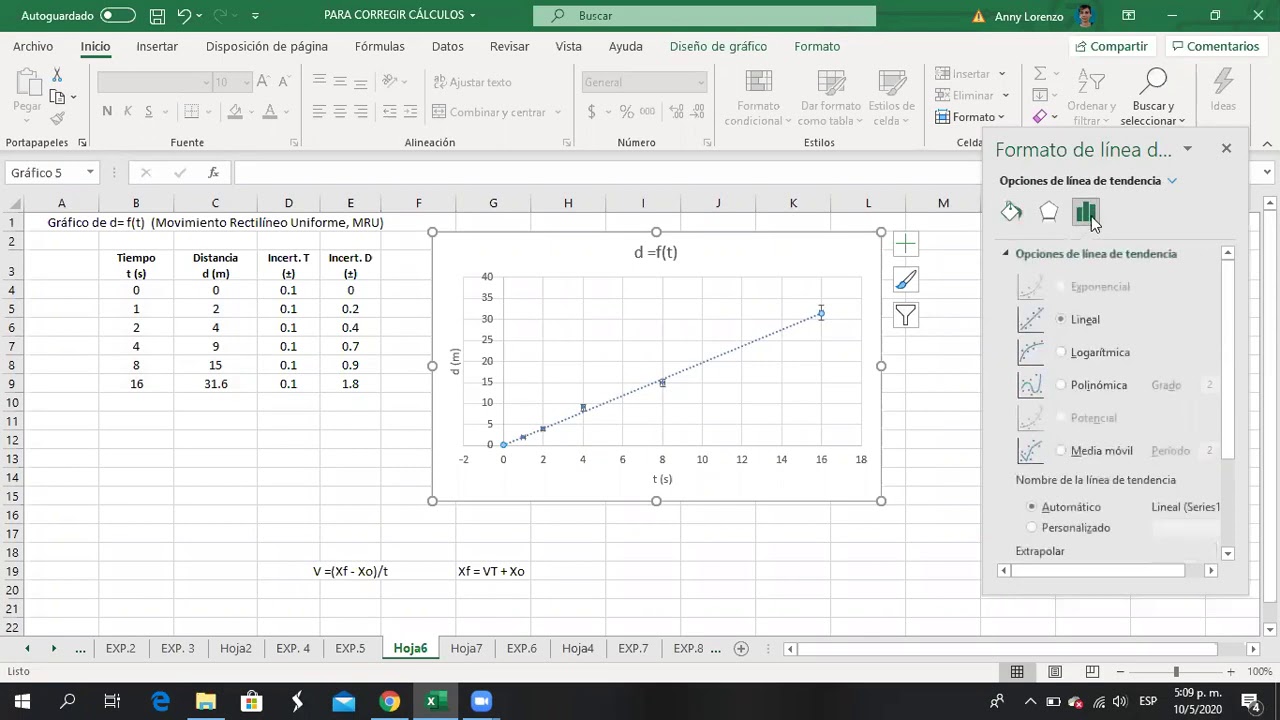1280x720 pixels.
Task: Open Quick Access Toolbar customize arrow
Action: 255,15
